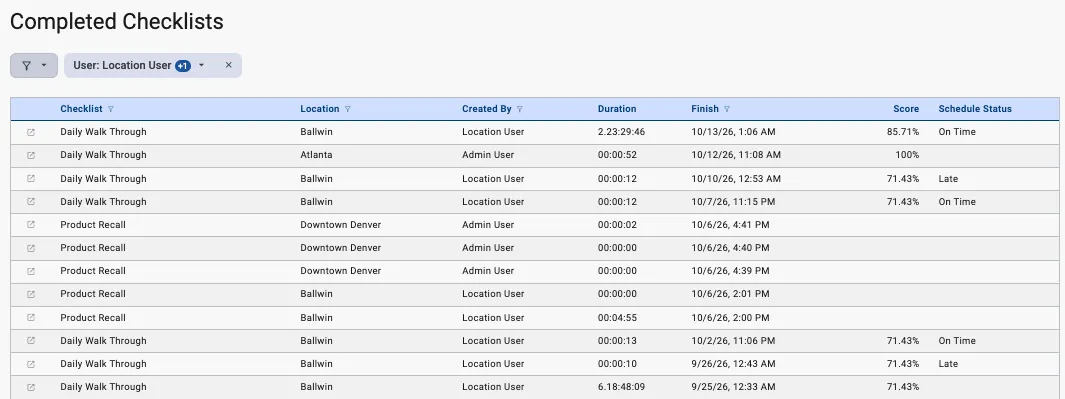This screenshot has height=399, width=1065.
Task: Open Product Recall finished 10/6/26, 4:39 PM
Action: 31,271
